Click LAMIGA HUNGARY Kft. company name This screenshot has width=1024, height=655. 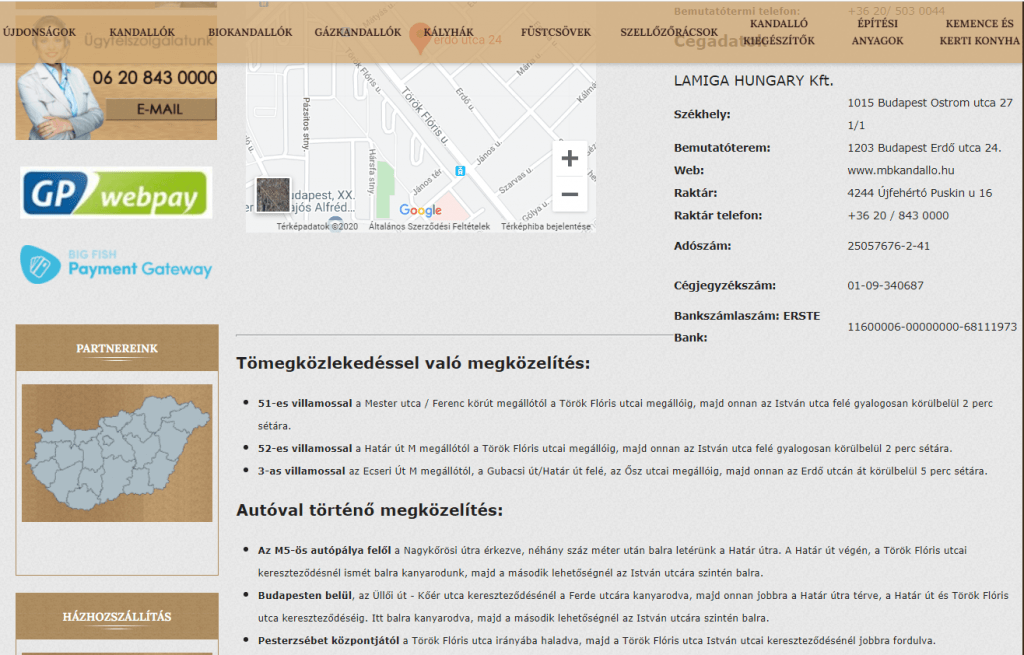[754, 81]
